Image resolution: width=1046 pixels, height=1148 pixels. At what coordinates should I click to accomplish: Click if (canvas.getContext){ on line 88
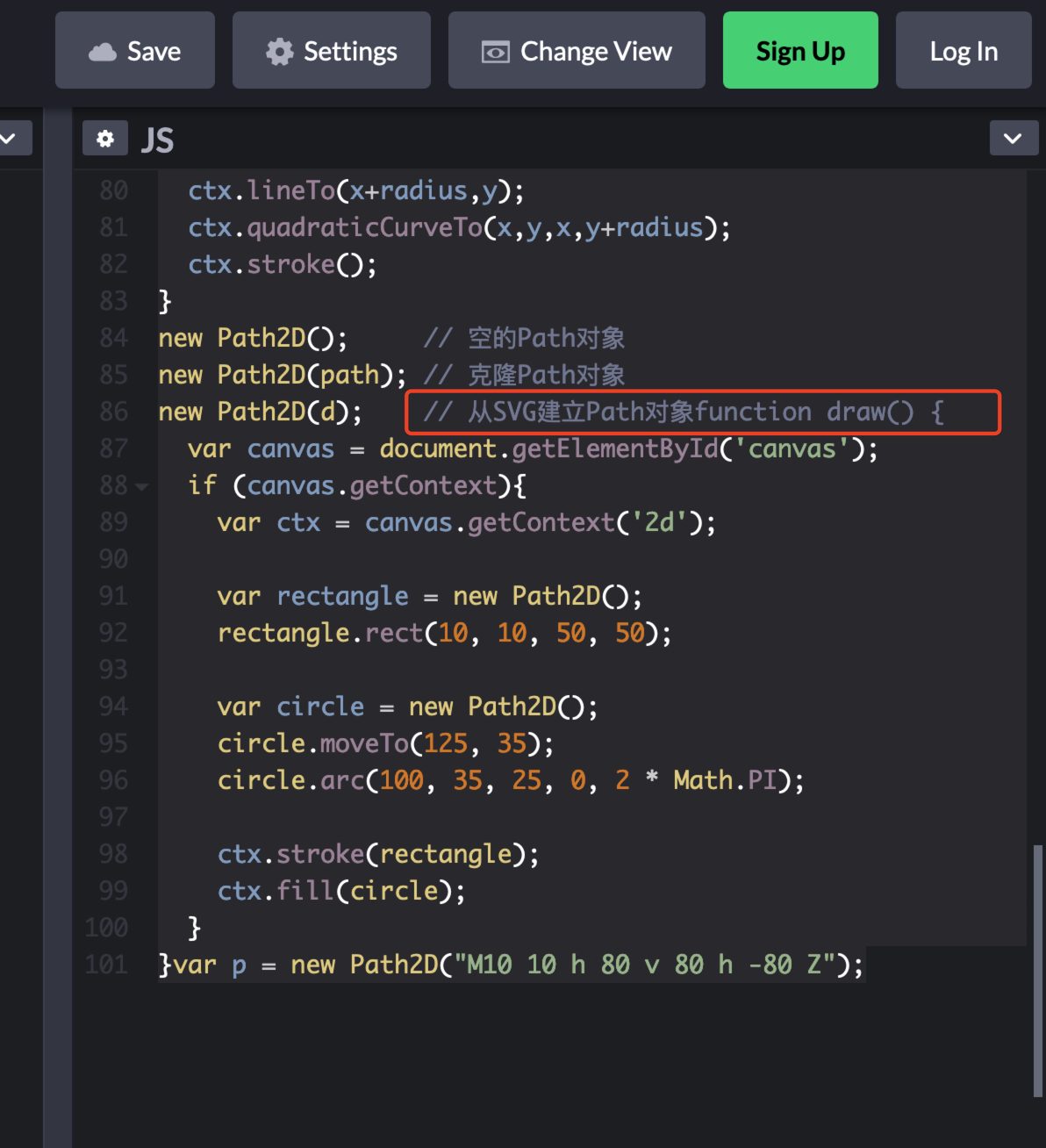point(357,485)
